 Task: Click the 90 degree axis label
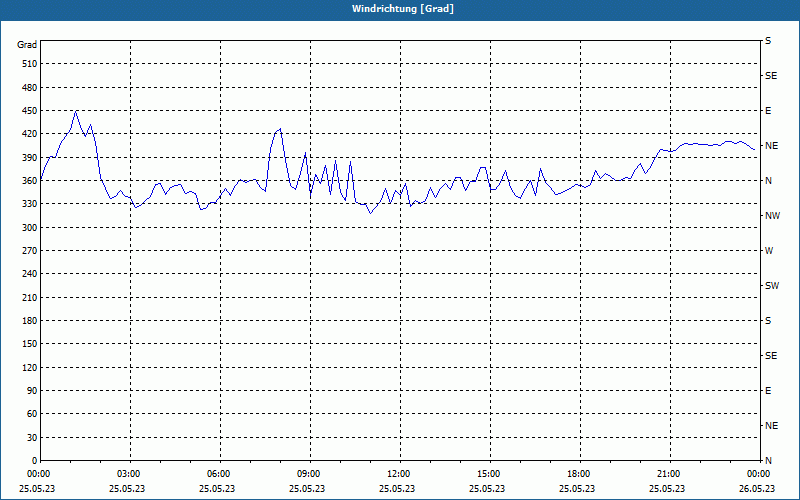click(x=32, y=391)
